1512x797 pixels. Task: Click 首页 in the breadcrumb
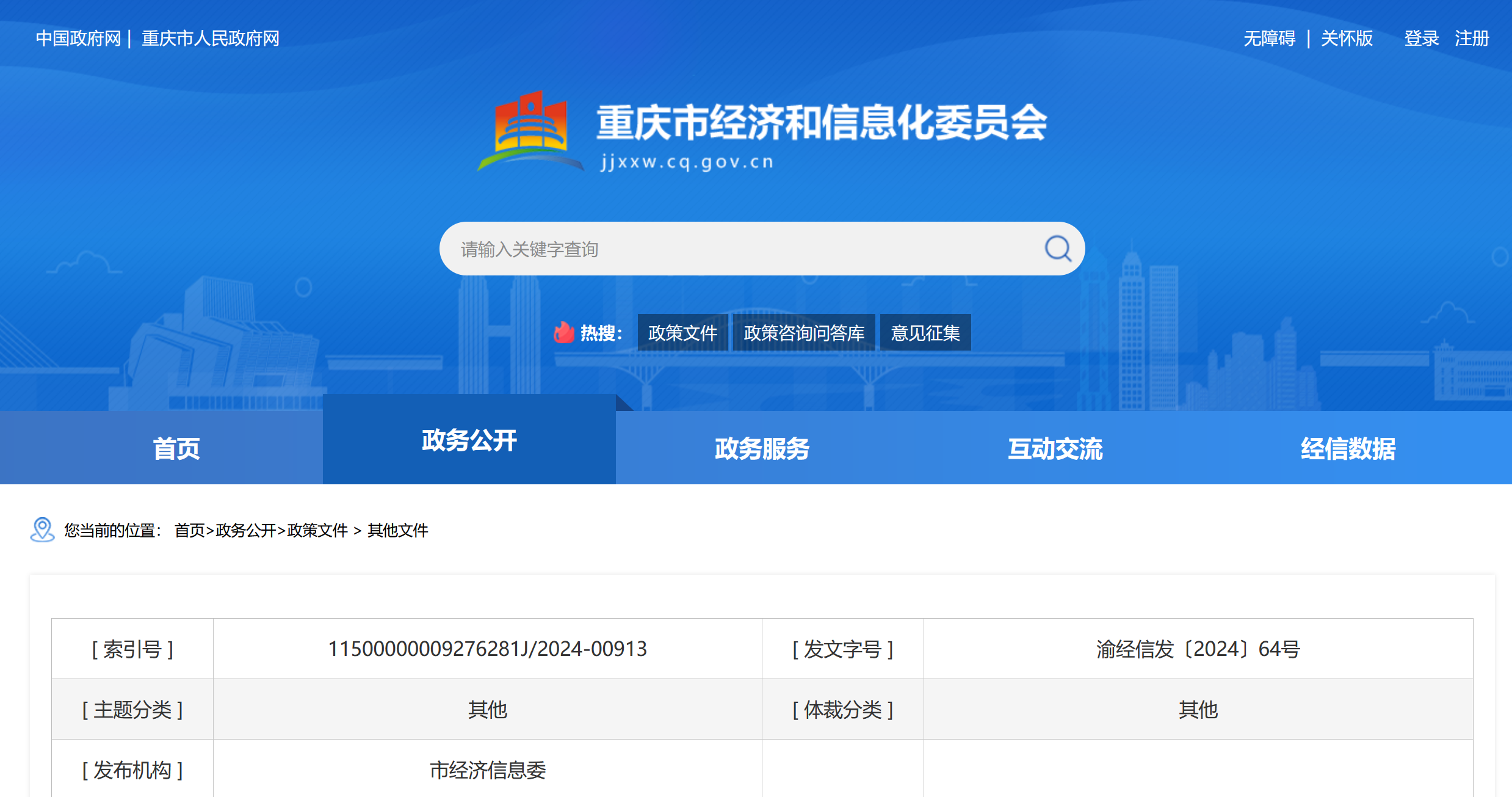pyautogui.click(x=190, y=530)
